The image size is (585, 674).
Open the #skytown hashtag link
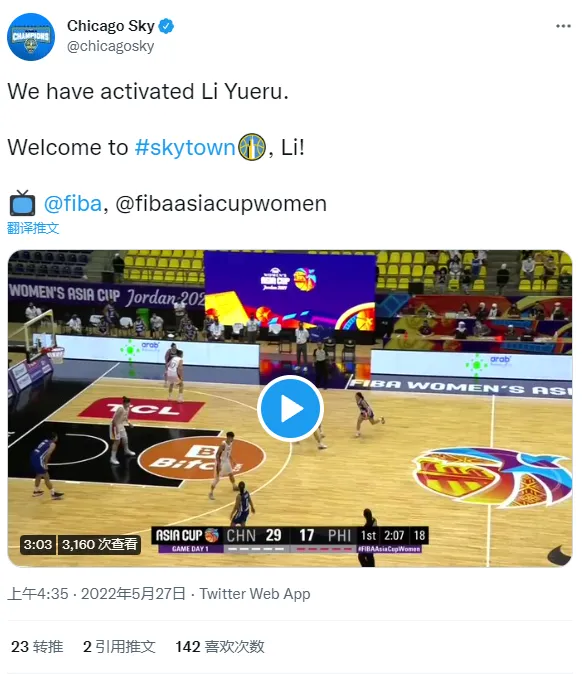tap(185, 147)
